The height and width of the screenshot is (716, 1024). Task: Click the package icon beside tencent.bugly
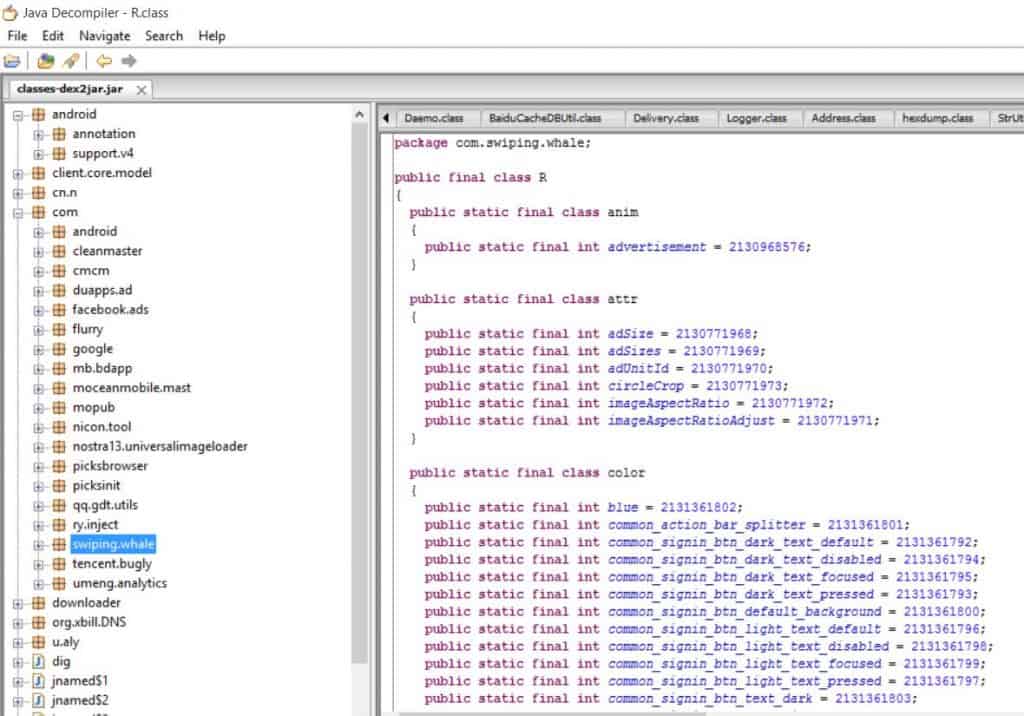pos(59,564)
